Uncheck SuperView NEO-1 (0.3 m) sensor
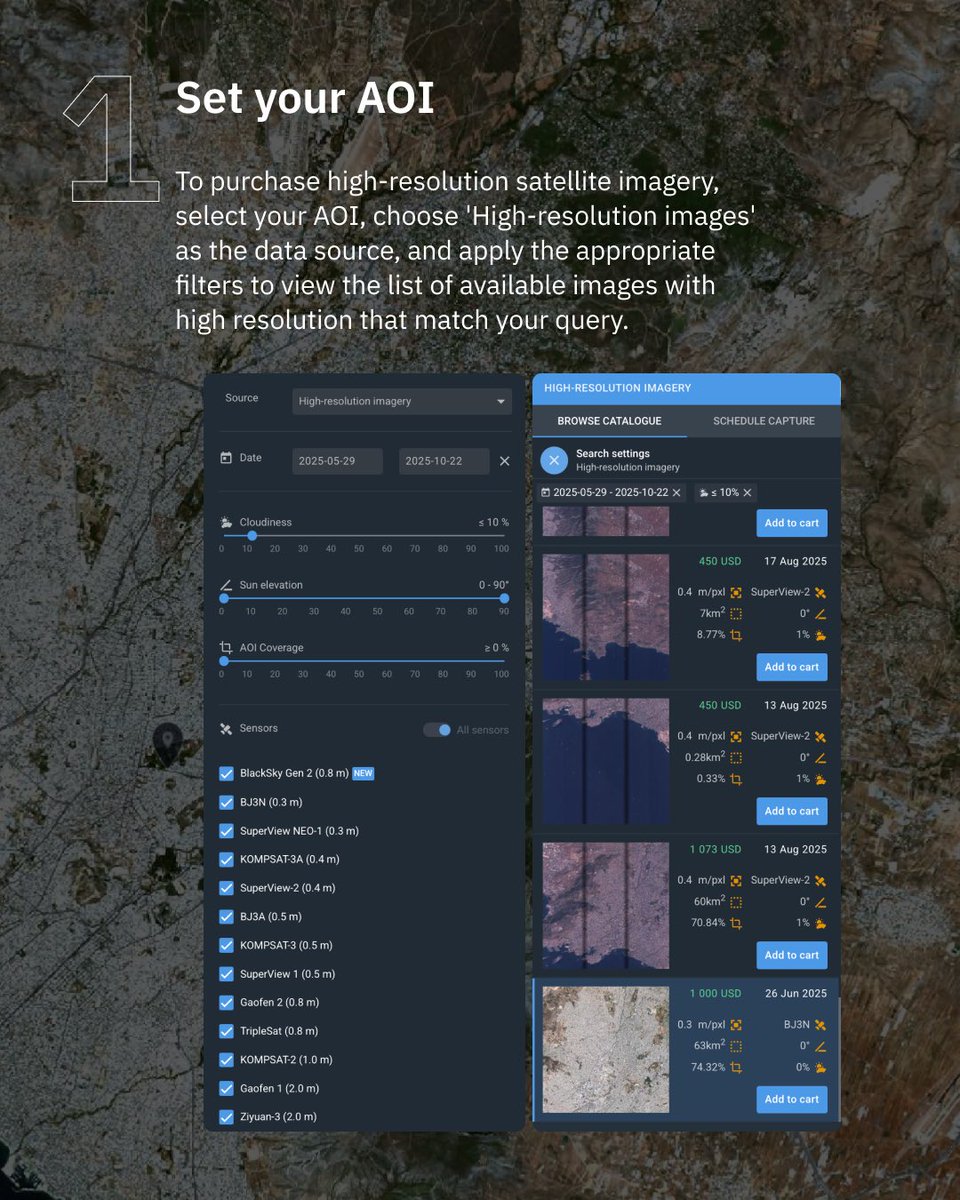Viewport: 960px width, 1200px height. [226, 831]
